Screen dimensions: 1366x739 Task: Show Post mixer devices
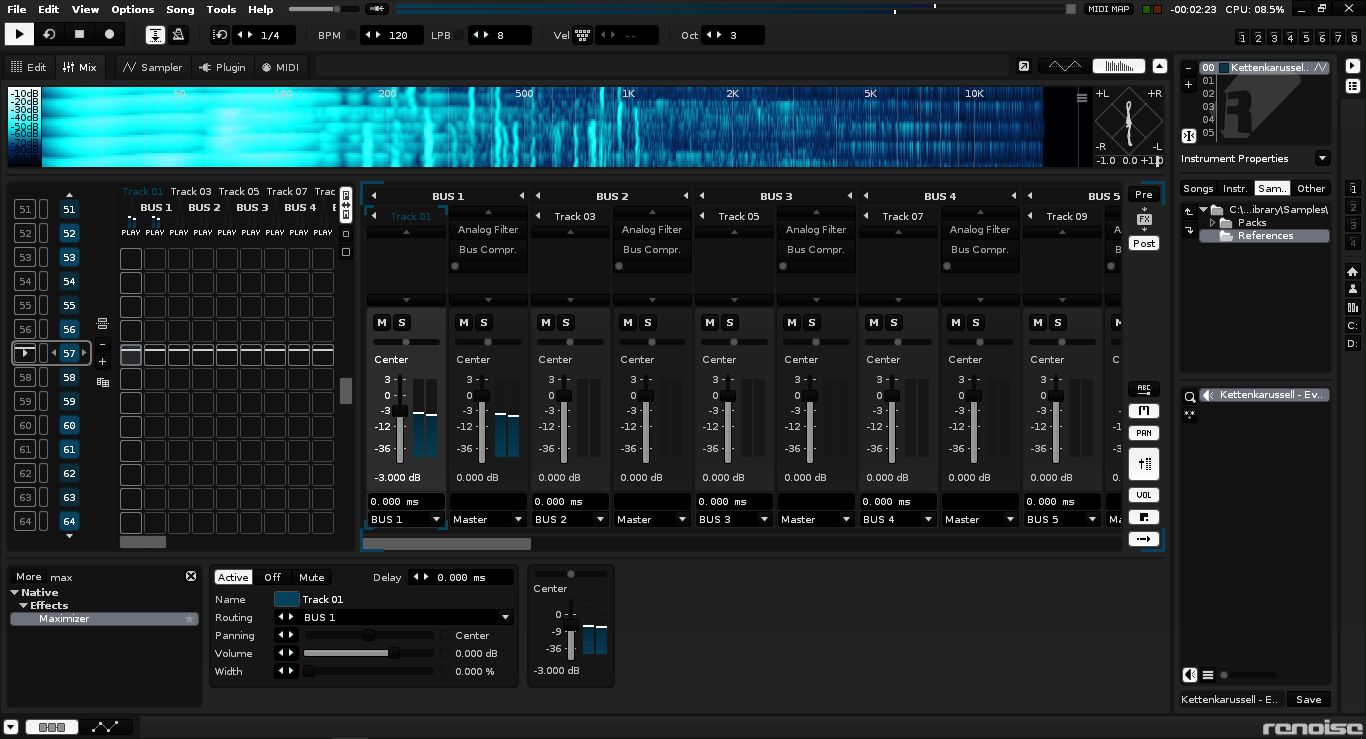click(1143, 244)
